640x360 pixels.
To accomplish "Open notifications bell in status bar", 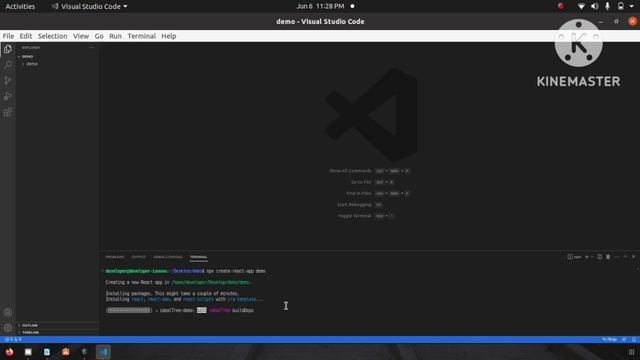I will (x=634, y=339).
